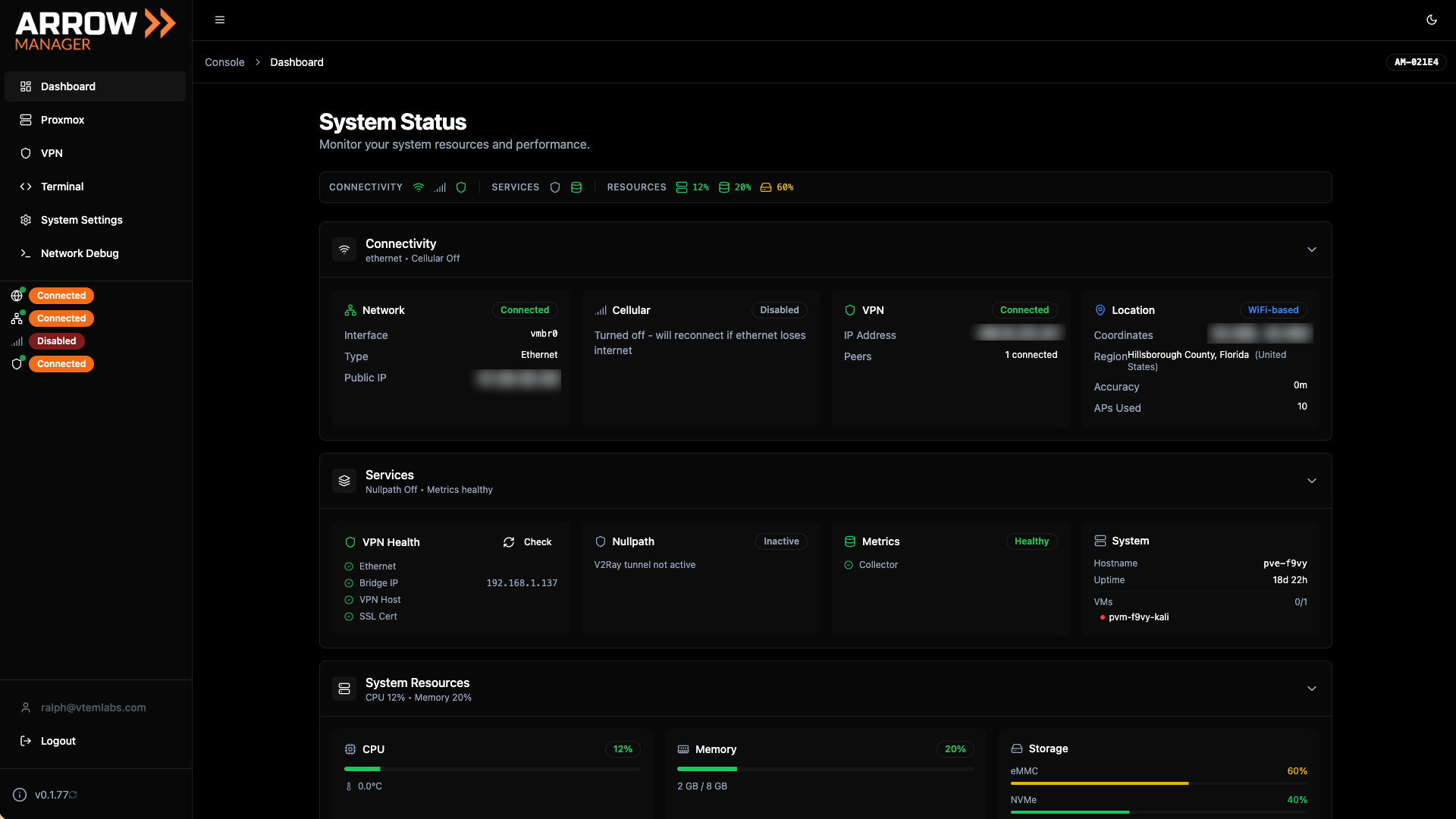Open the Terminal from the sidebar
The height and width of the screenshot is (819, 1456).
point(62,187)
